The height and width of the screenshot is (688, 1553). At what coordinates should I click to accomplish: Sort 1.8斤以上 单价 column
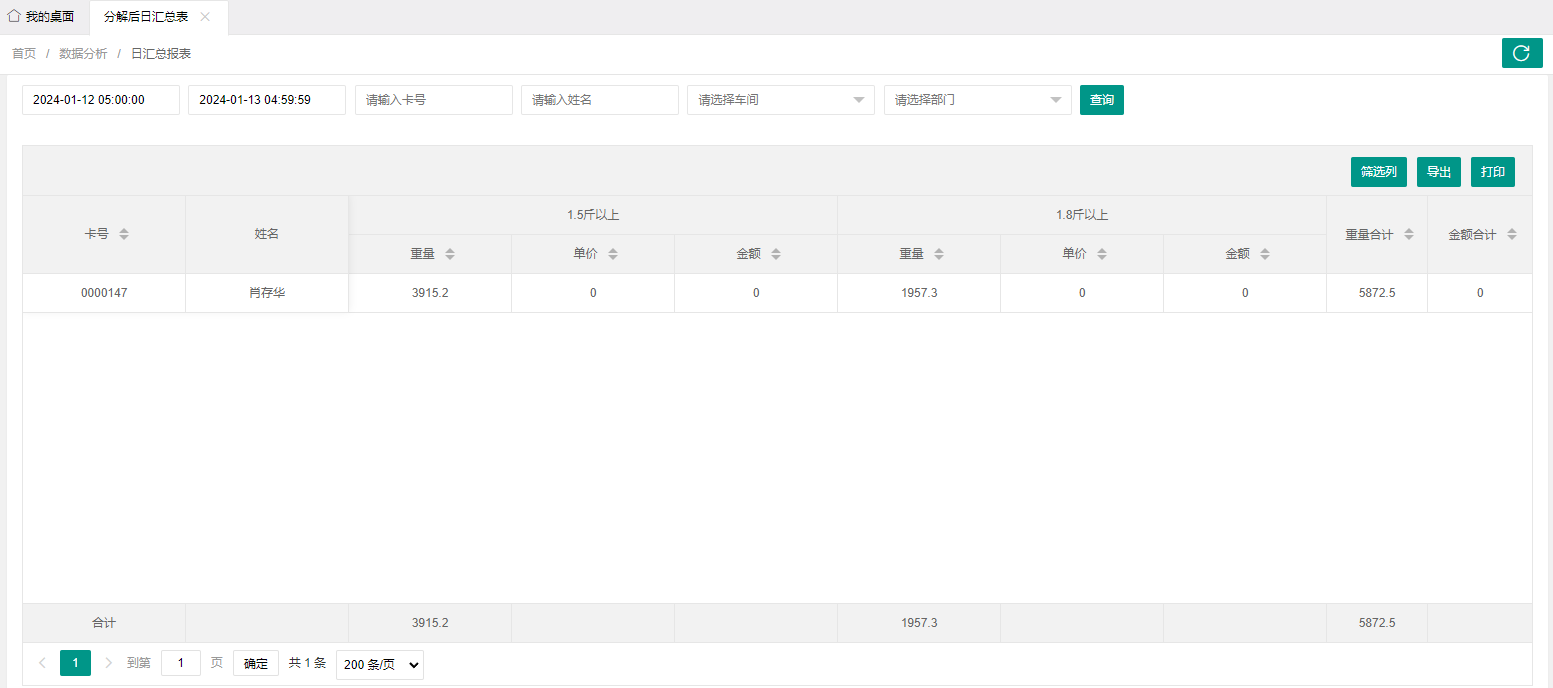point(1102,254)
